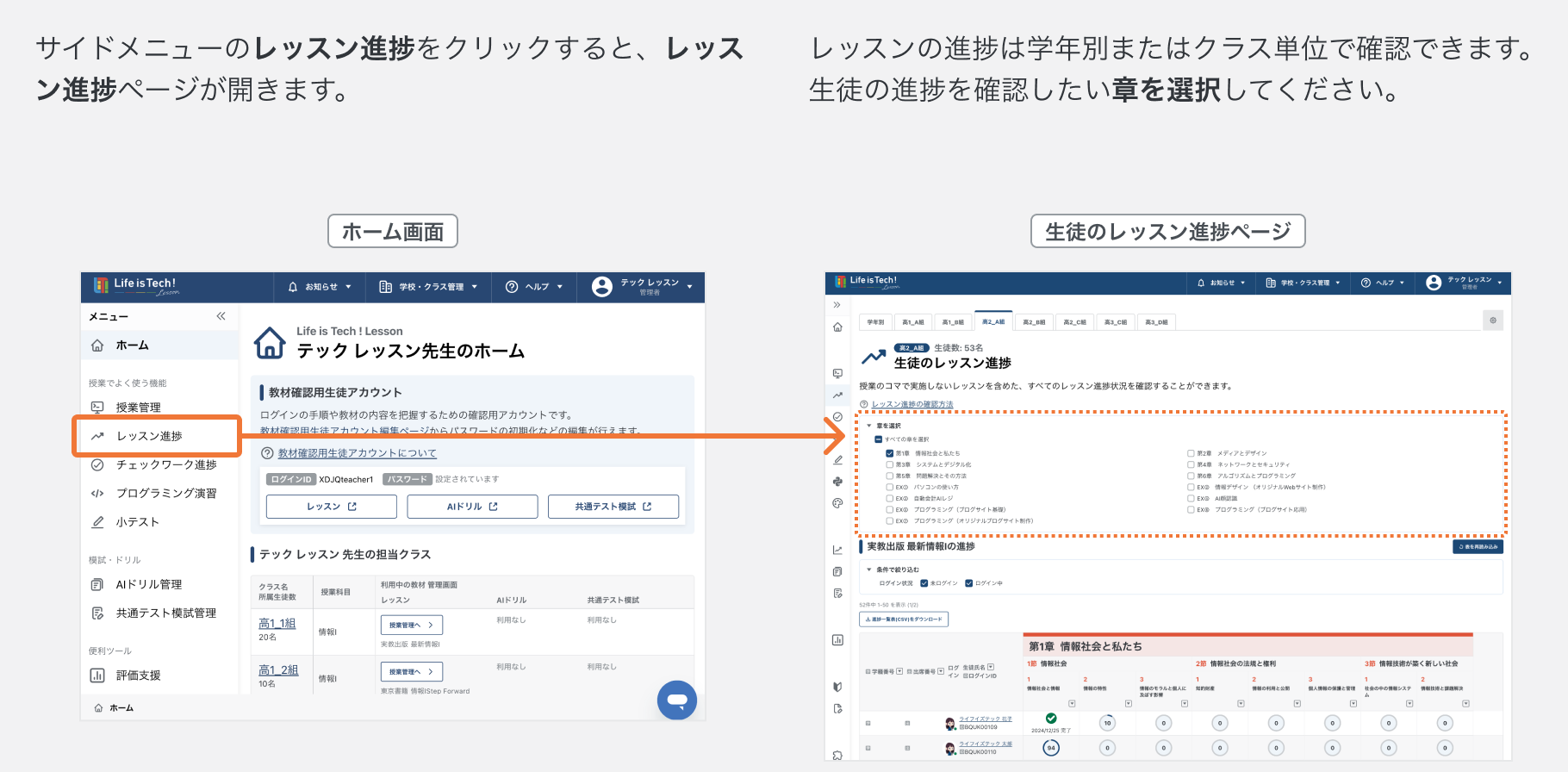Viewport: 1568px width, 772px height.
Task: Click the palette icon in the collapsed sidebar
Action: [837, 503]
